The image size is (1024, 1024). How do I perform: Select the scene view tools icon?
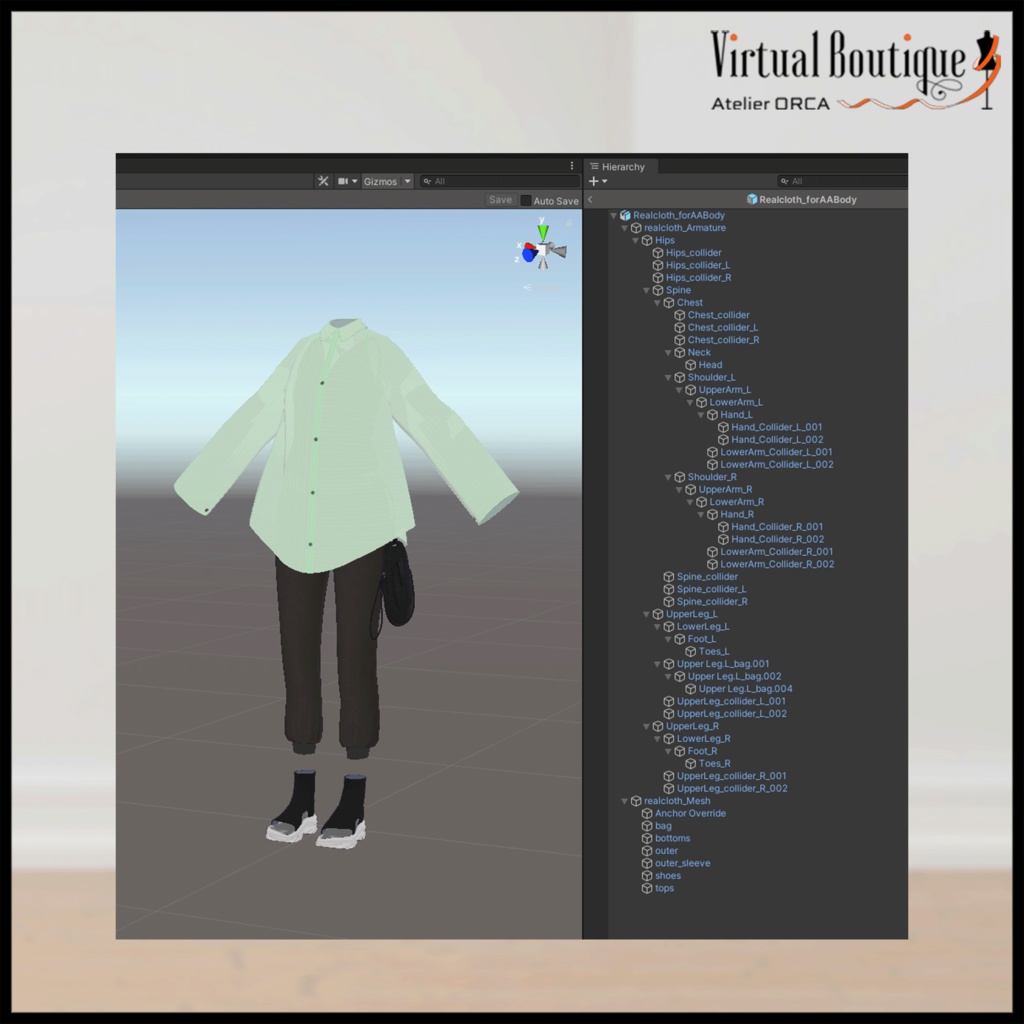323,181
